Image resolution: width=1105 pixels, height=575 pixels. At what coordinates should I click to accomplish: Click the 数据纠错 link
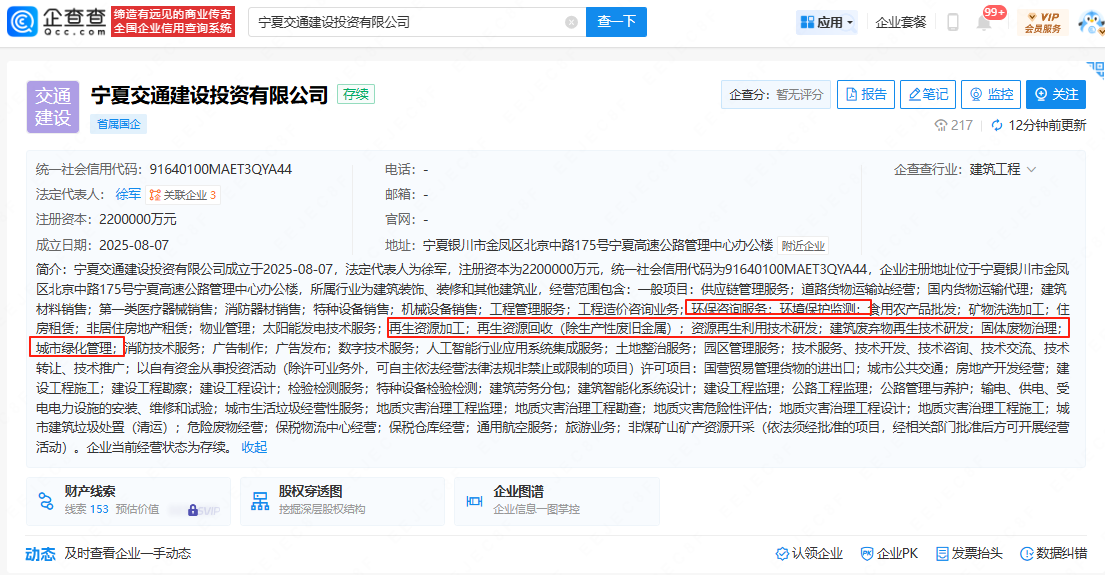point(1054,554)
